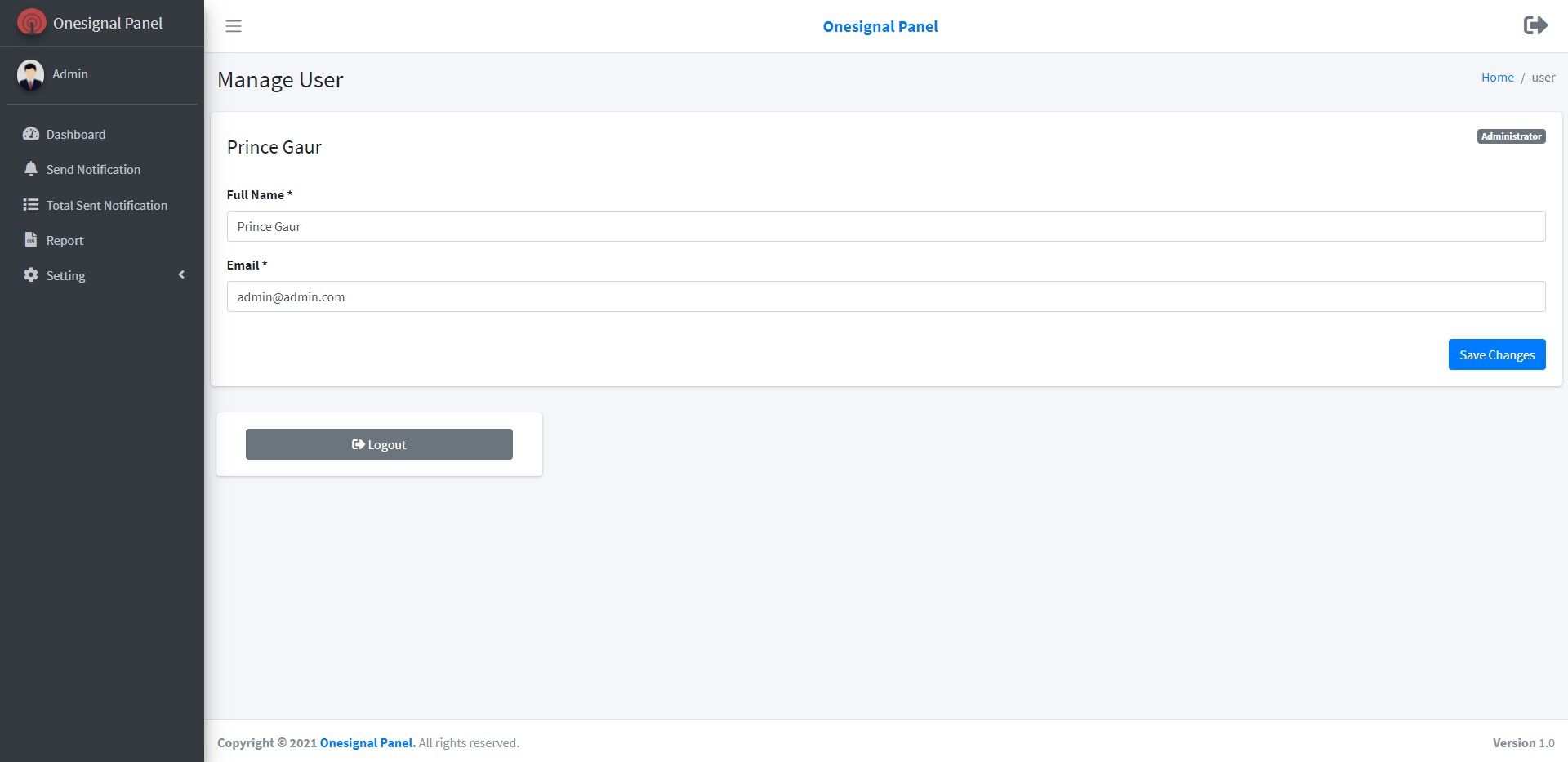
Task: Focus the Full Name input field
Action: [x=886, y=226]
